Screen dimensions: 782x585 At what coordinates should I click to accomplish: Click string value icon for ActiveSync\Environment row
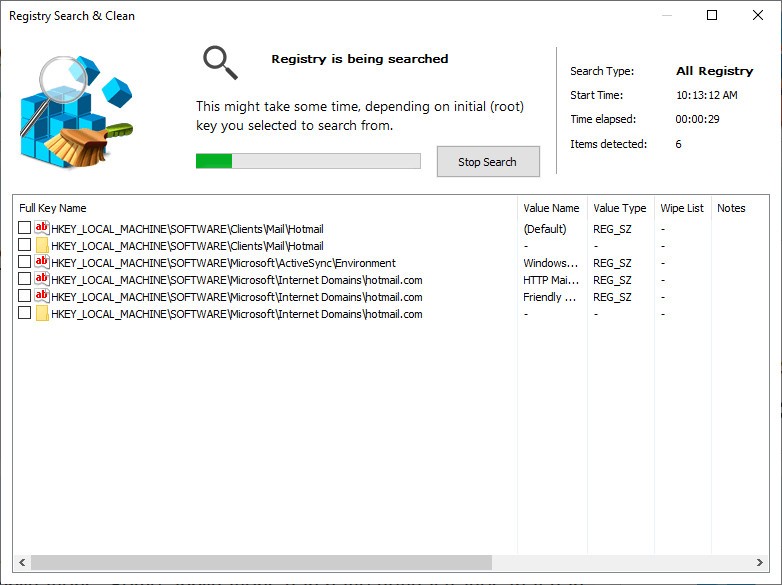42,263
